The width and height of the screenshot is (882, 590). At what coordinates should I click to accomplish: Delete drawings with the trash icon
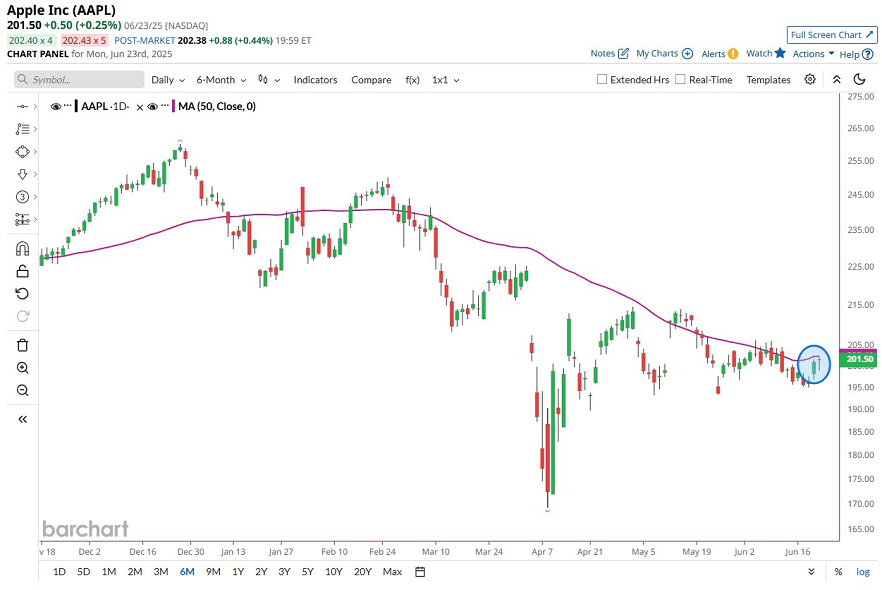click(22, 345)
